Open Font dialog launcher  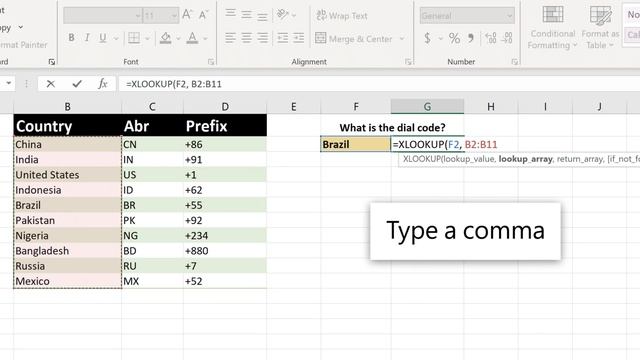(x=211, y=62)
